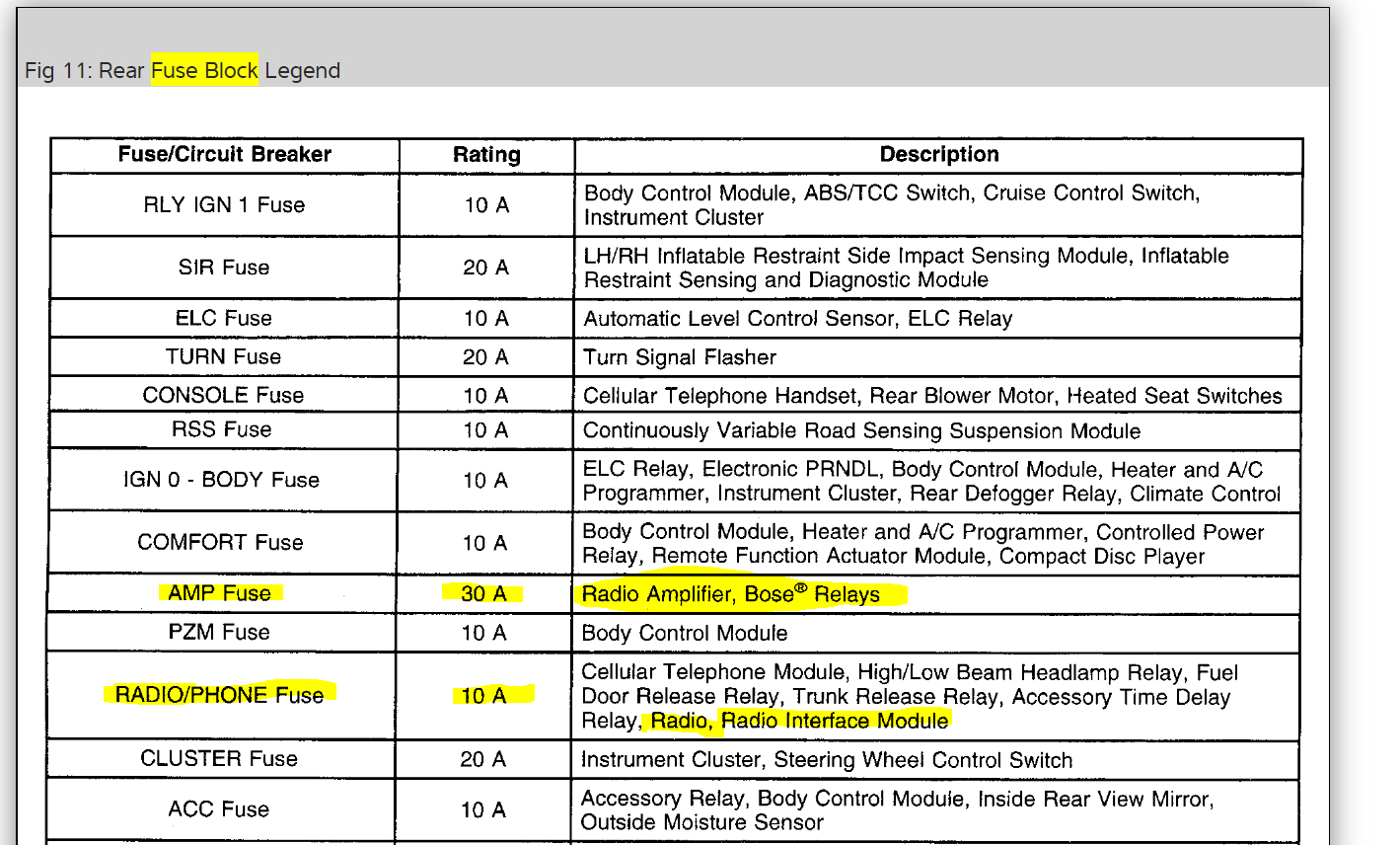Select the 10 A rating for RSS Fuse
The width and height of the screenshot is (1400, 845).
[x=485, y=430]
